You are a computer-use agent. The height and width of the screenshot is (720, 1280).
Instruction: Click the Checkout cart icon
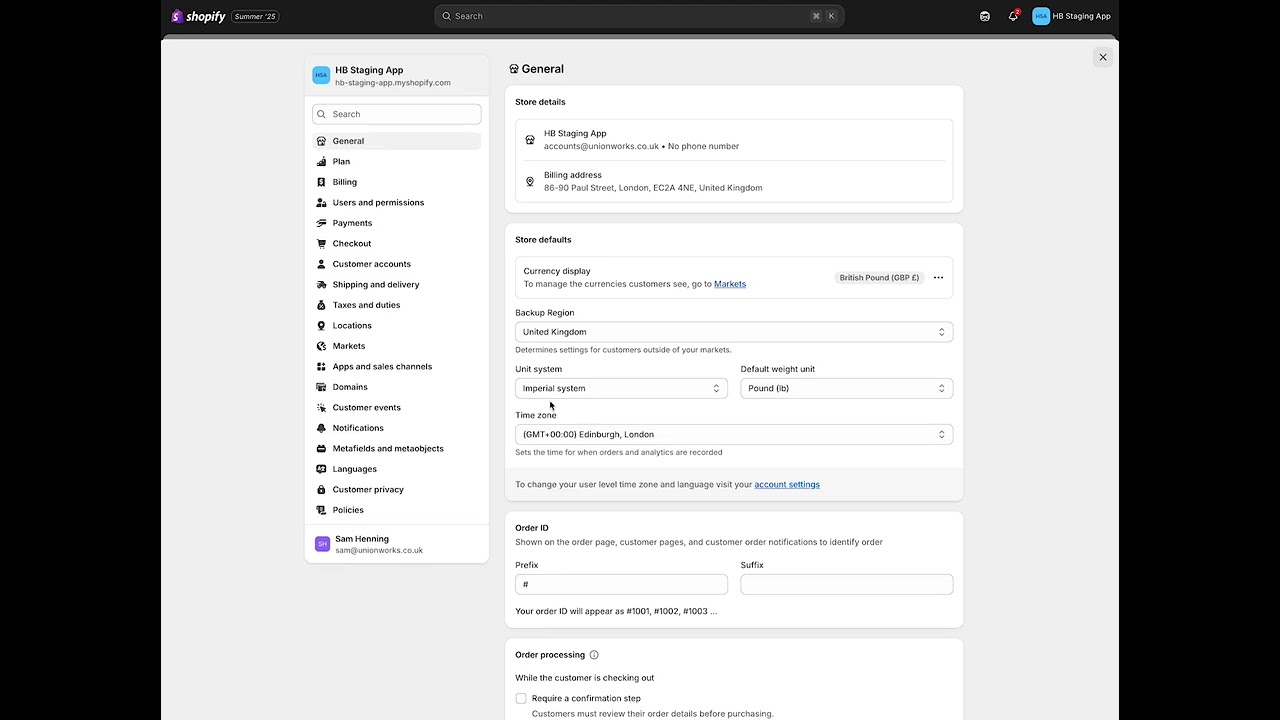[322, 244]
